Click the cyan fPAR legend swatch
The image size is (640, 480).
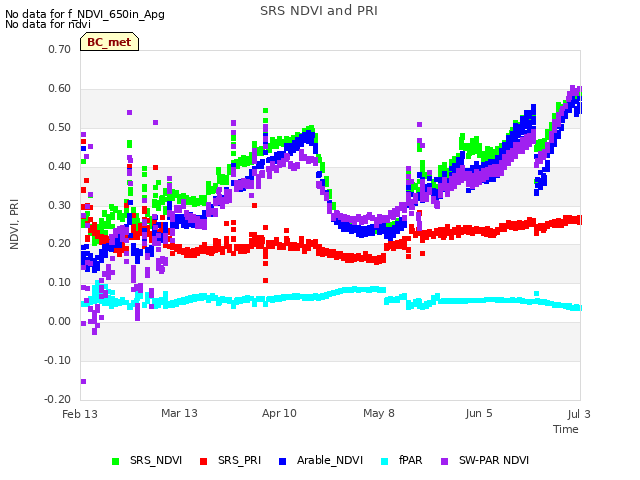(x=384, y=461)
